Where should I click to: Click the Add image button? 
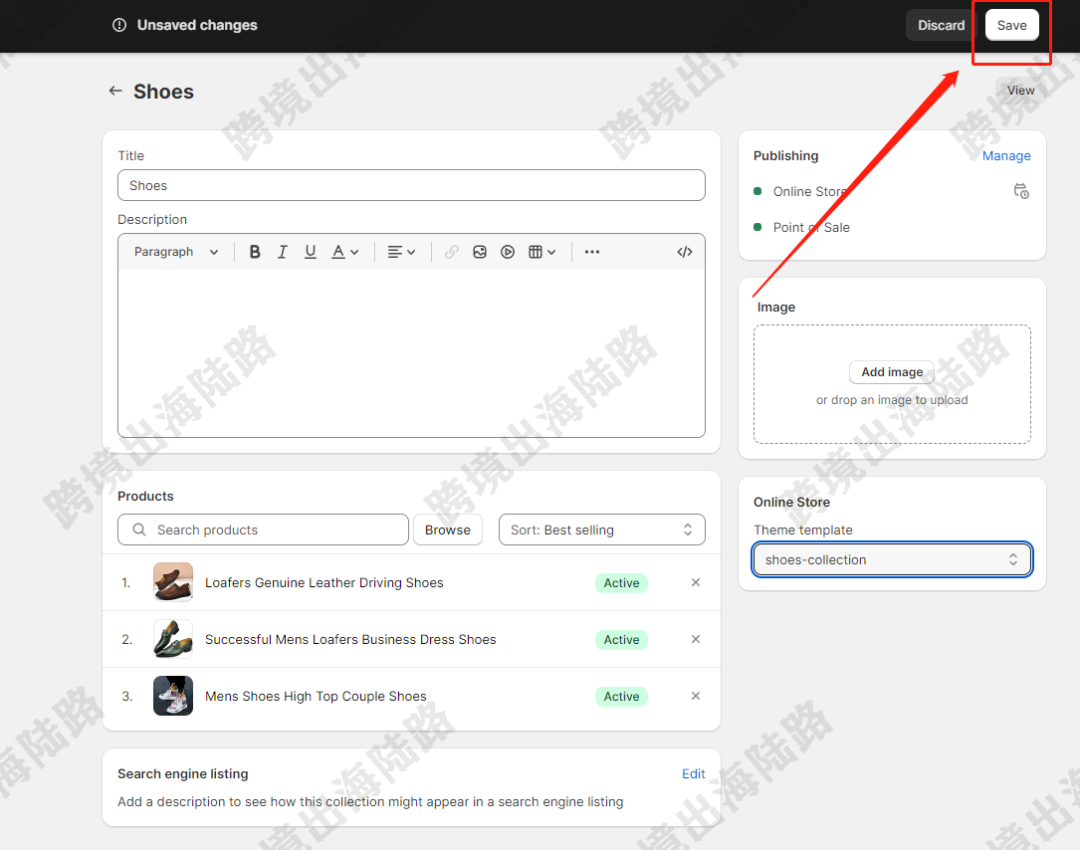click(891, 372)
